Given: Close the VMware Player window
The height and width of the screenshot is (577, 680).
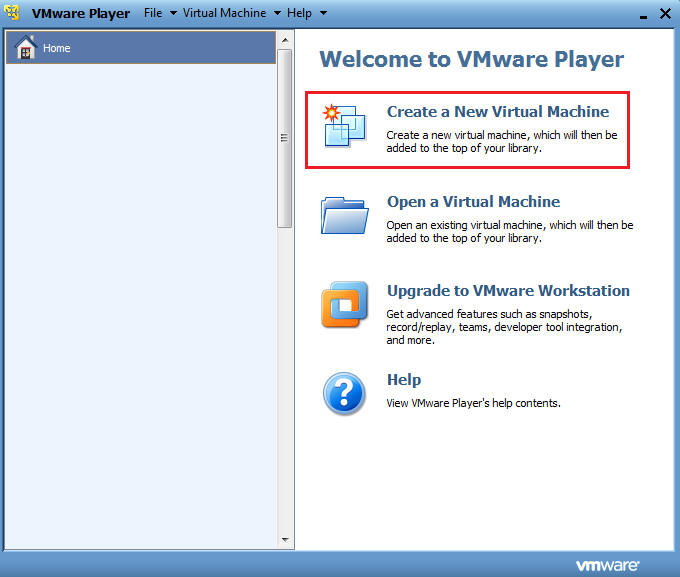Looking at the screenshot, I should click(665, 13).
